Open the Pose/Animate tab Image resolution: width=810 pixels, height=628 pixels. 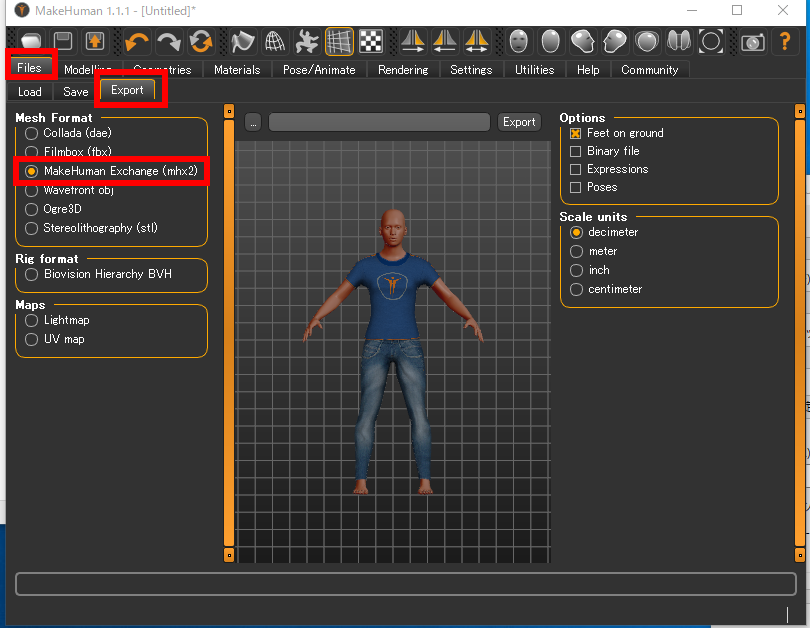click(x=319, y=70)
